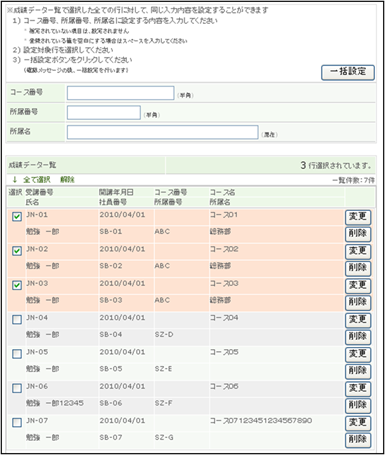Click コース07123451234567890 course name
385x455 pixels.
pos(261,421)
